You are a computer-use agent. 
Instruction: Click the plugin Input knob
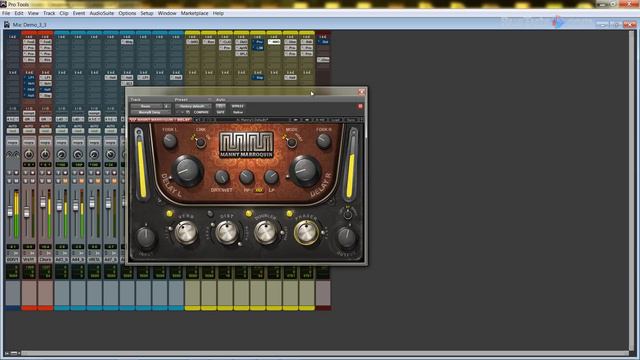pos(145,238)
